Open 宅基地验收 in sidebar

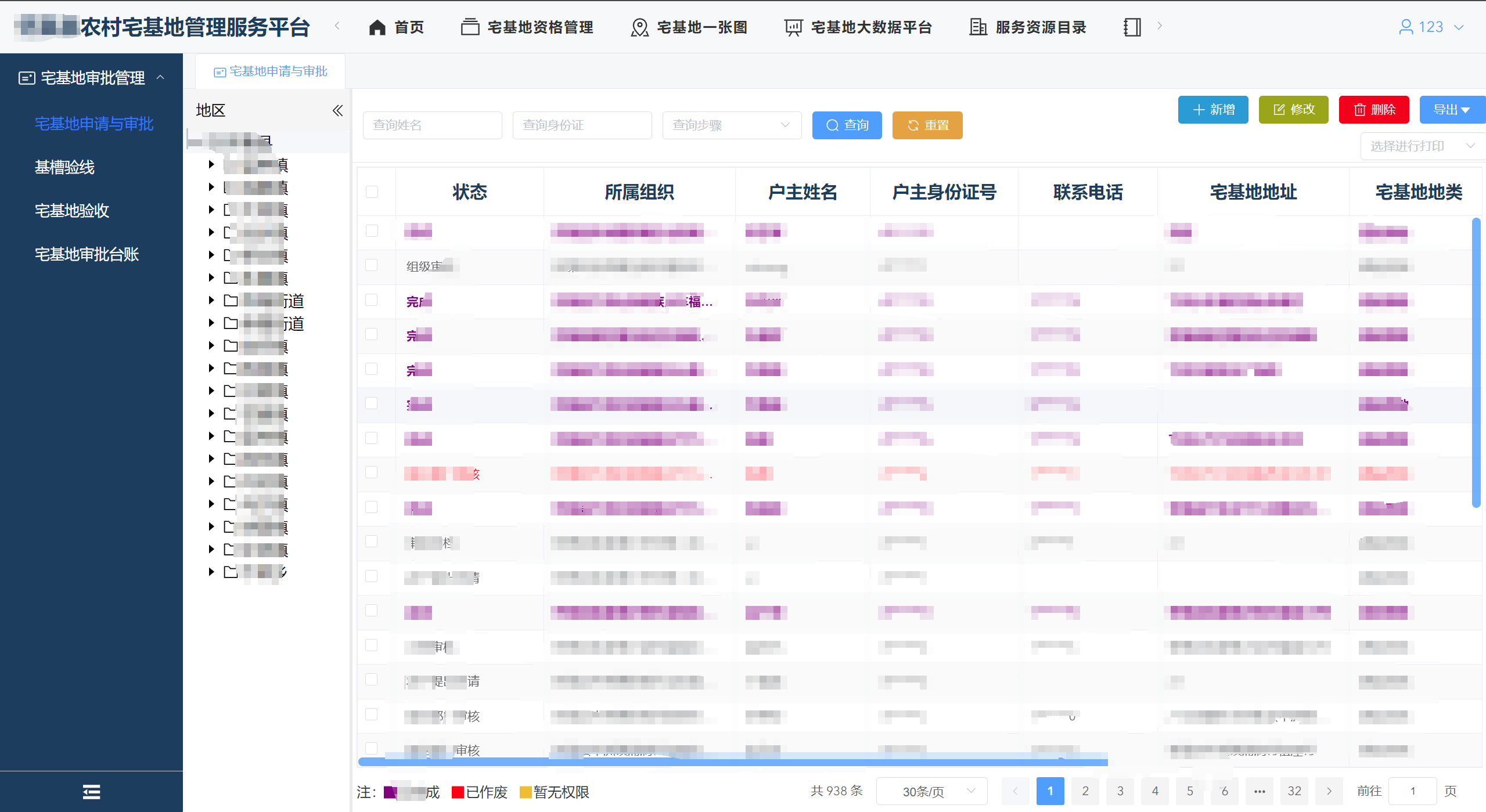[72, 211]
